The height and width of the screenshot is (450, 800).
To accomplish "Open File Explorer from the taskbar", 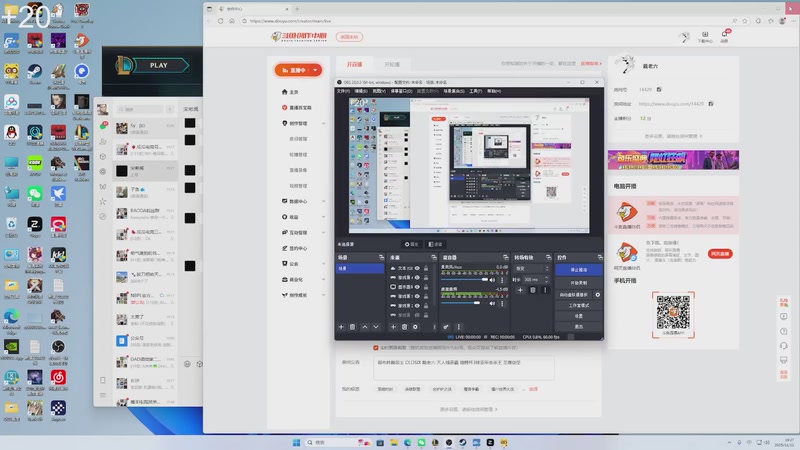I will [x=394, y=442].
